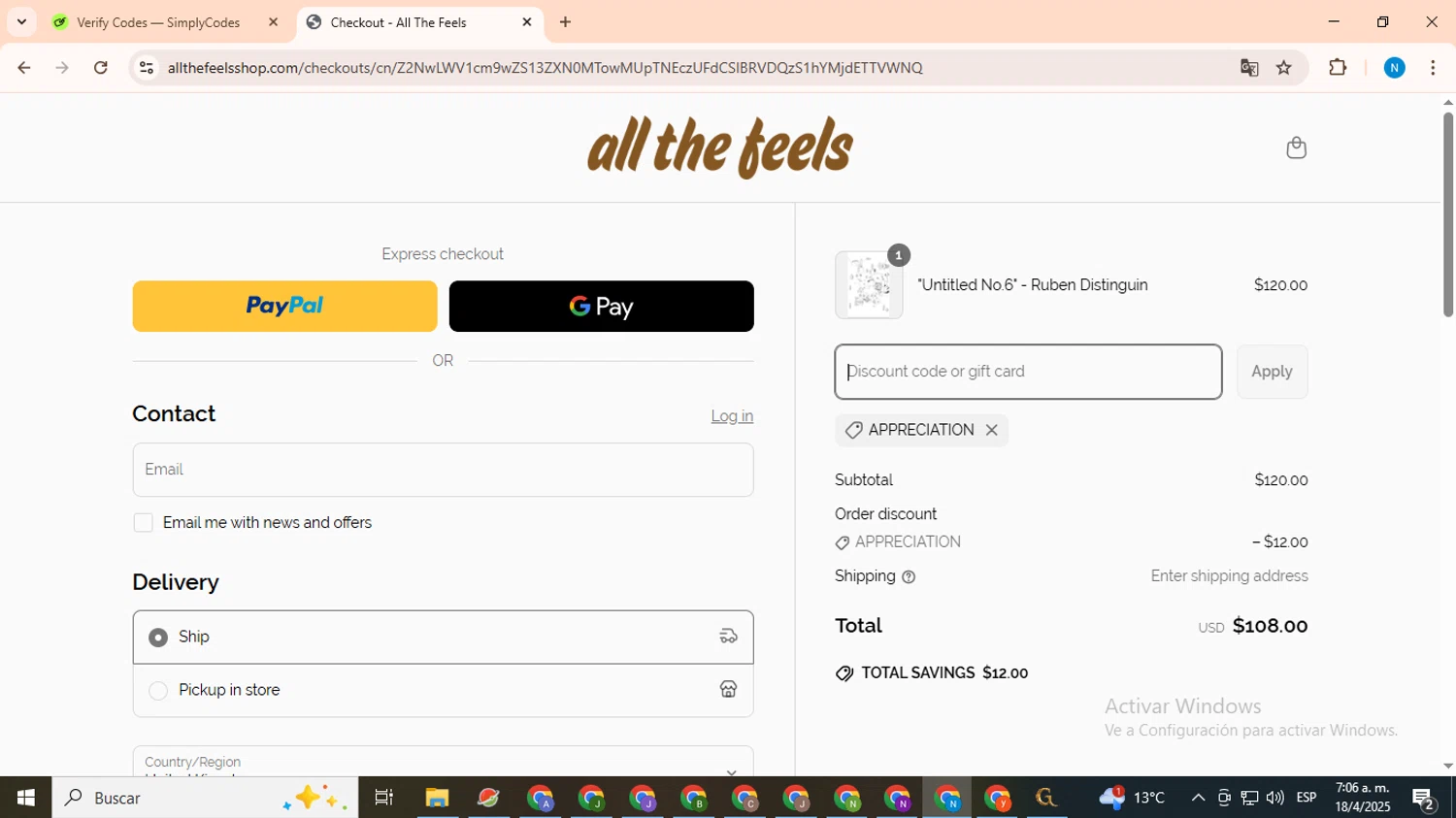
Task: Expand the tab search dropdown arrow
Action: [21, 21]
